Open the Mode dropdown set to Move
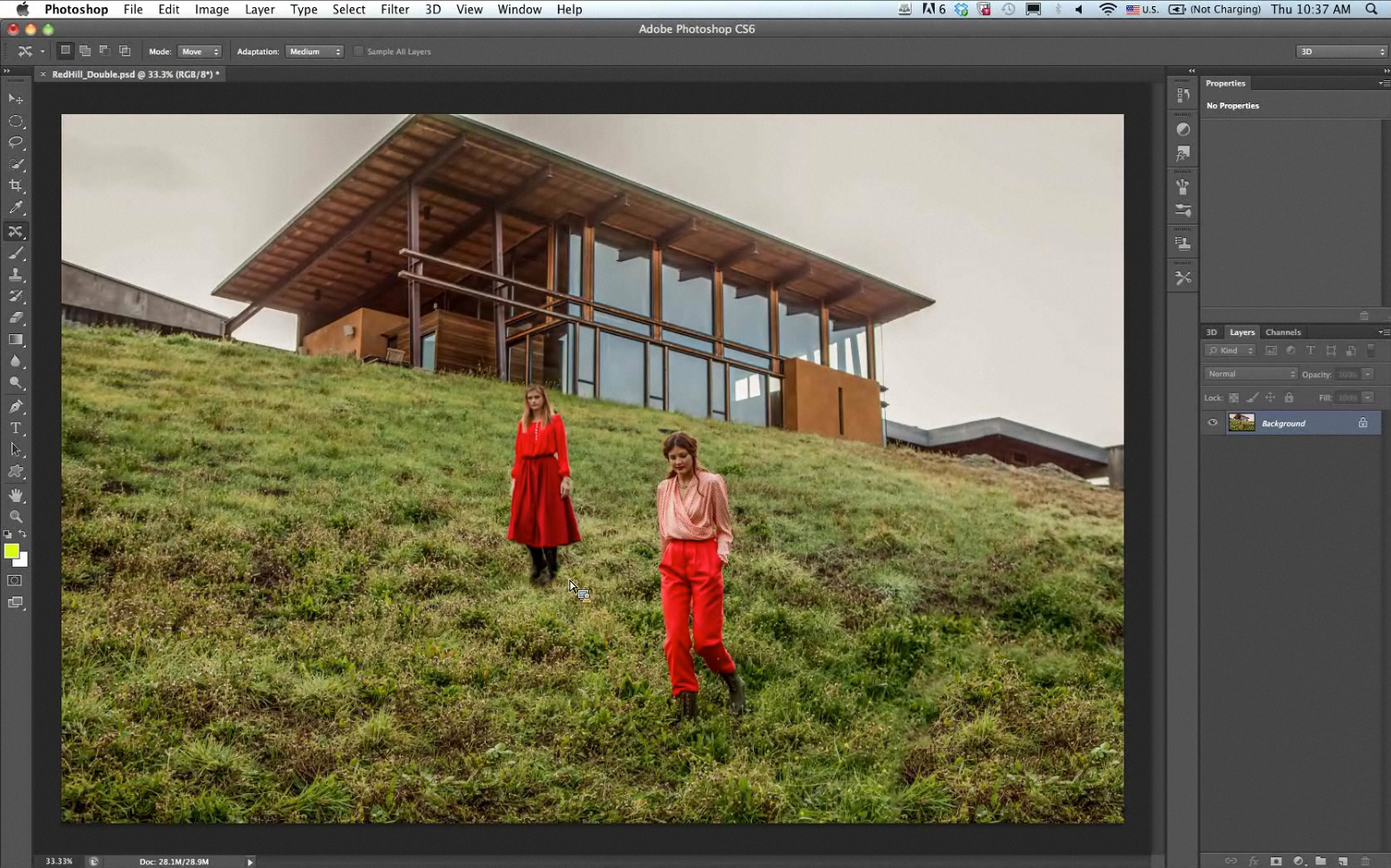 (200, 52)
